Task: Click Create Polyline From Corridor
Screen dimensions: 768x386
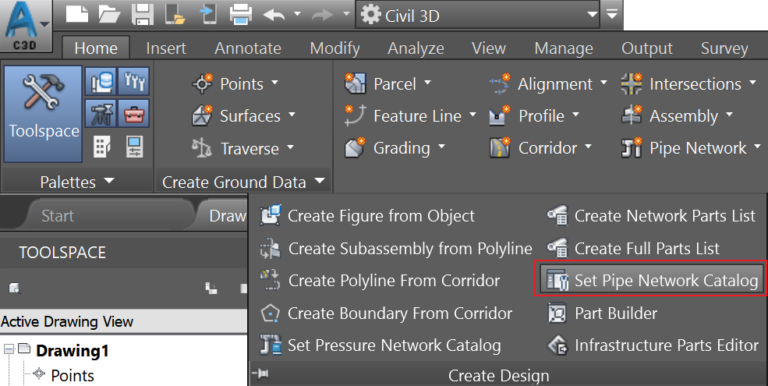Action: [380, 280]
